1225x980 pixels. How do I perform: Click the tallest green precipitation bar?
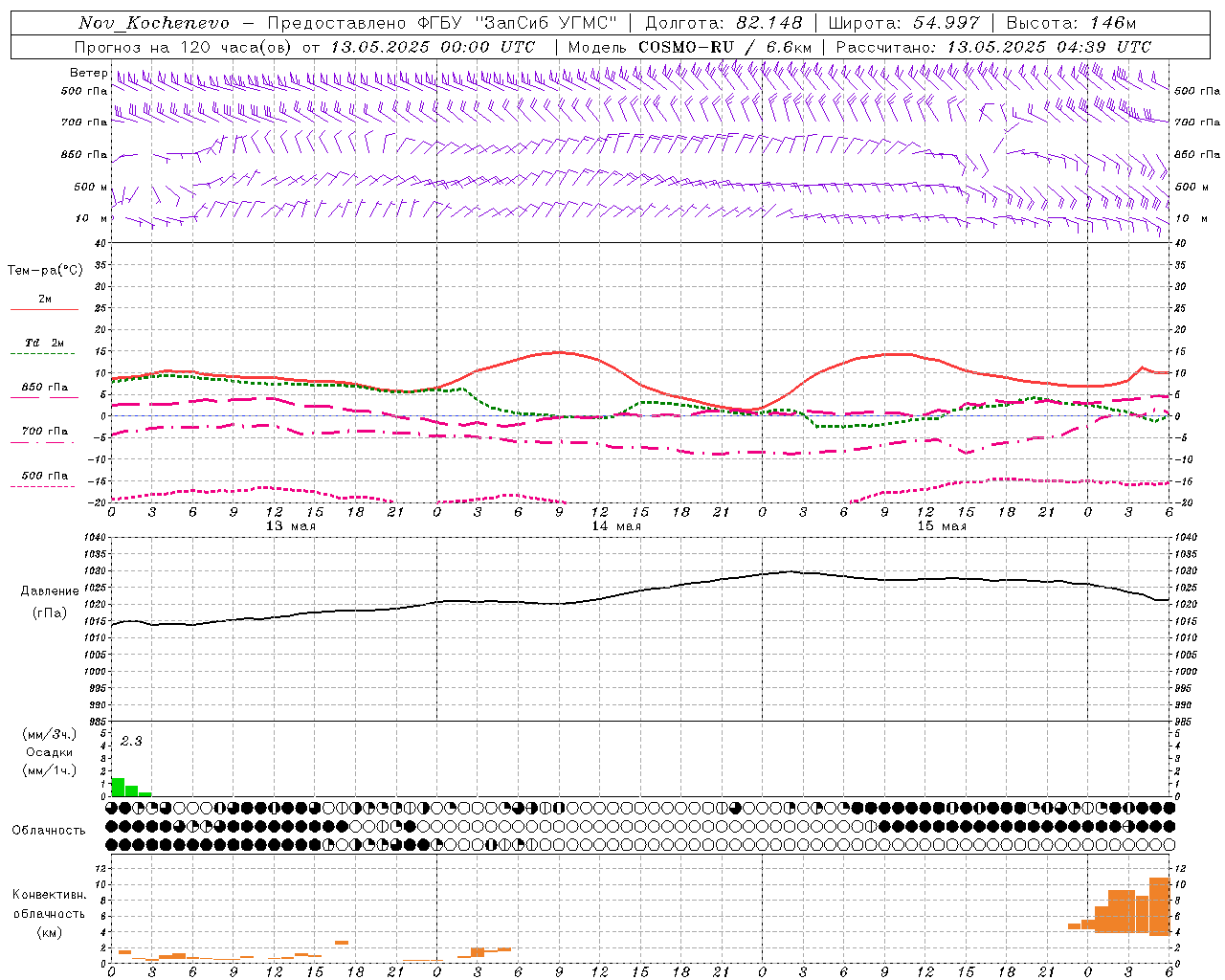118,787
